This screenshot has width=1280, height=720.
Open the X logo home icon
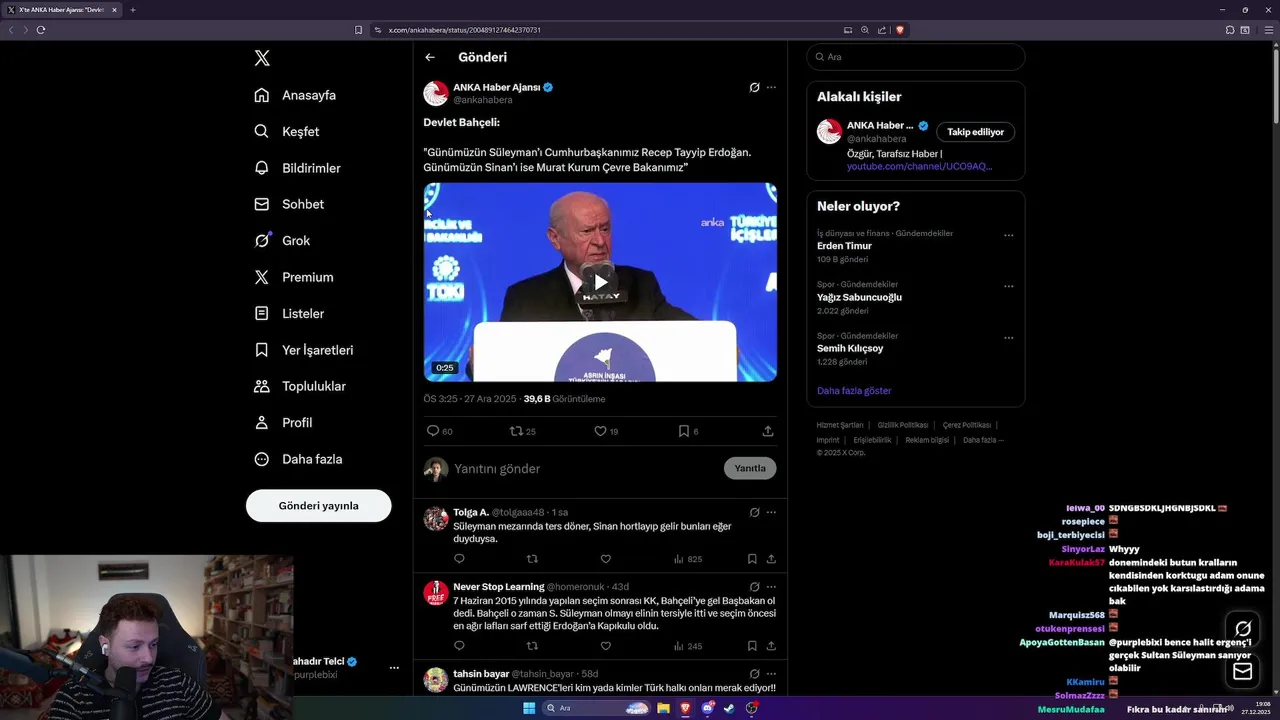tap(262, 58)
